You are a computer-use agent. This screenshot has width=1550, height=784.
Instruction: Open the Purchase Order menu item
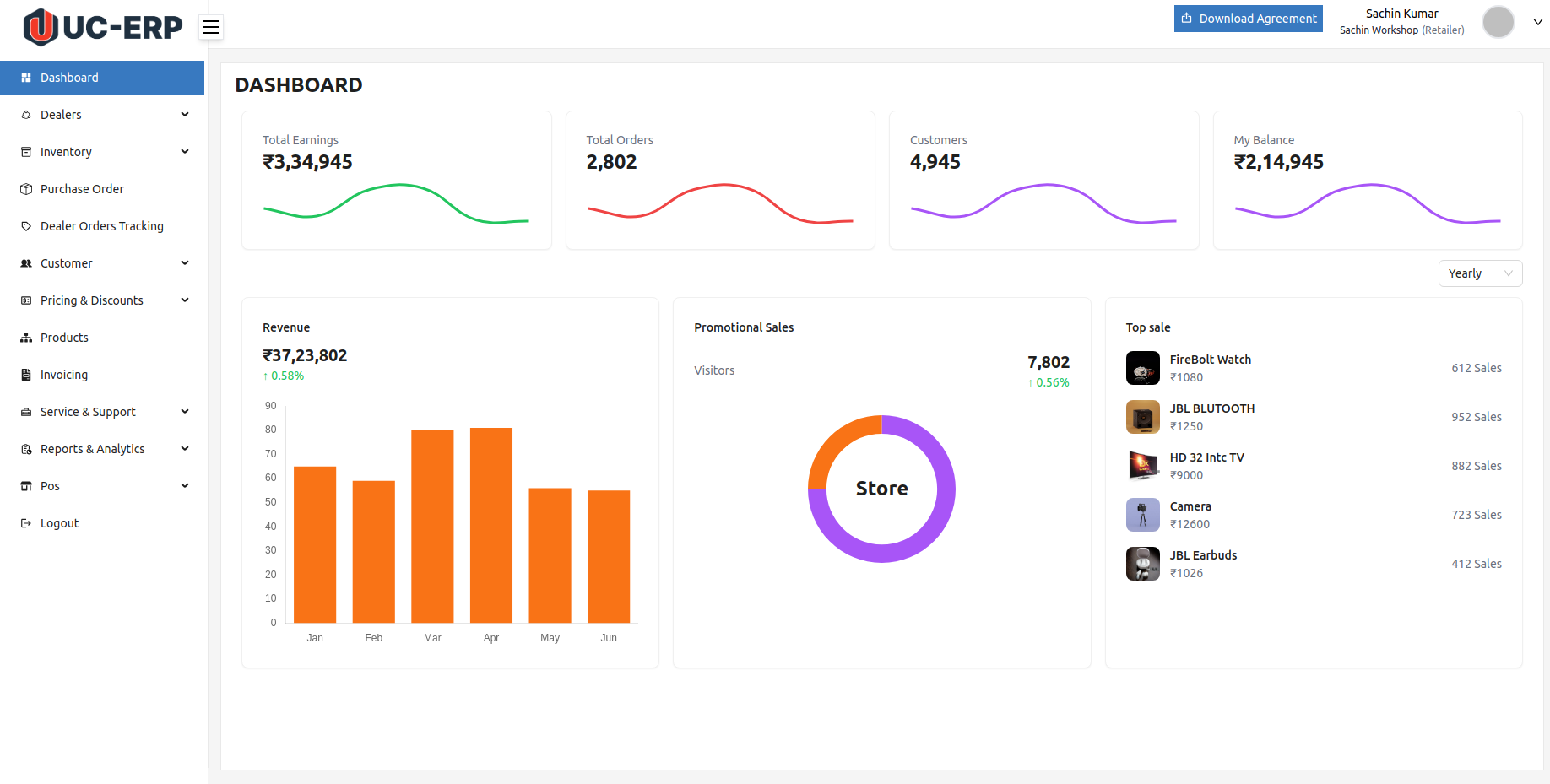click(x=102, y=189)
